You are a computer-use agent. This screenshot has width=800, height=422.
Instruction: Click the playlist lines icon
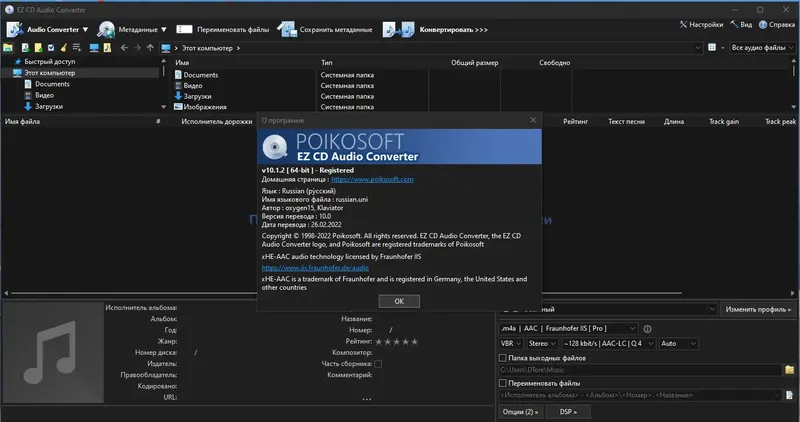click(77, 48)
